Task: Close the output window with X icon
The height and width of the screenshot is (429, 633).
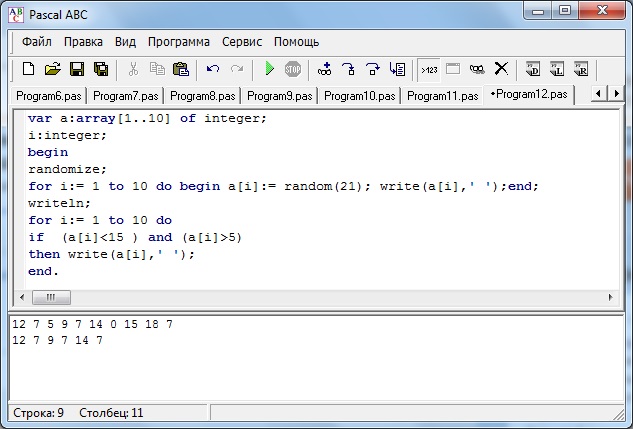Action: (x=501, y=69)
